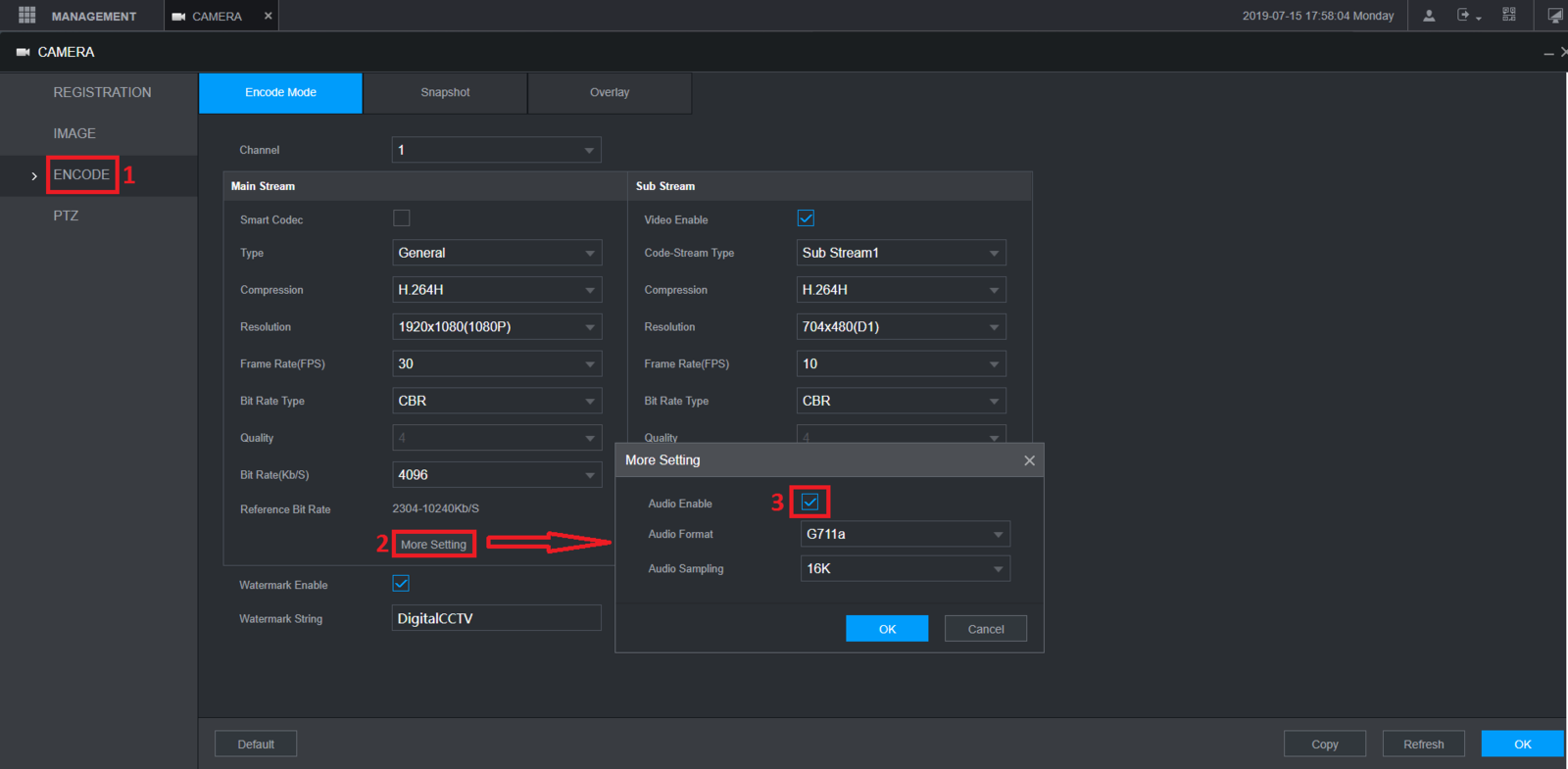Enable the Smart Codec checkbox
This screenshot has height=769, width=1568.
(x=402, y=218)
